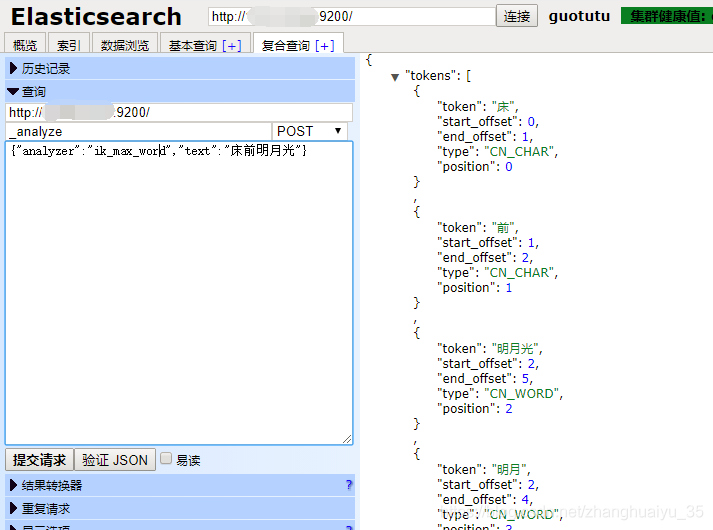Click the 连接 connect button
Viewport: 713px width, 530px height.
[517, 16]
